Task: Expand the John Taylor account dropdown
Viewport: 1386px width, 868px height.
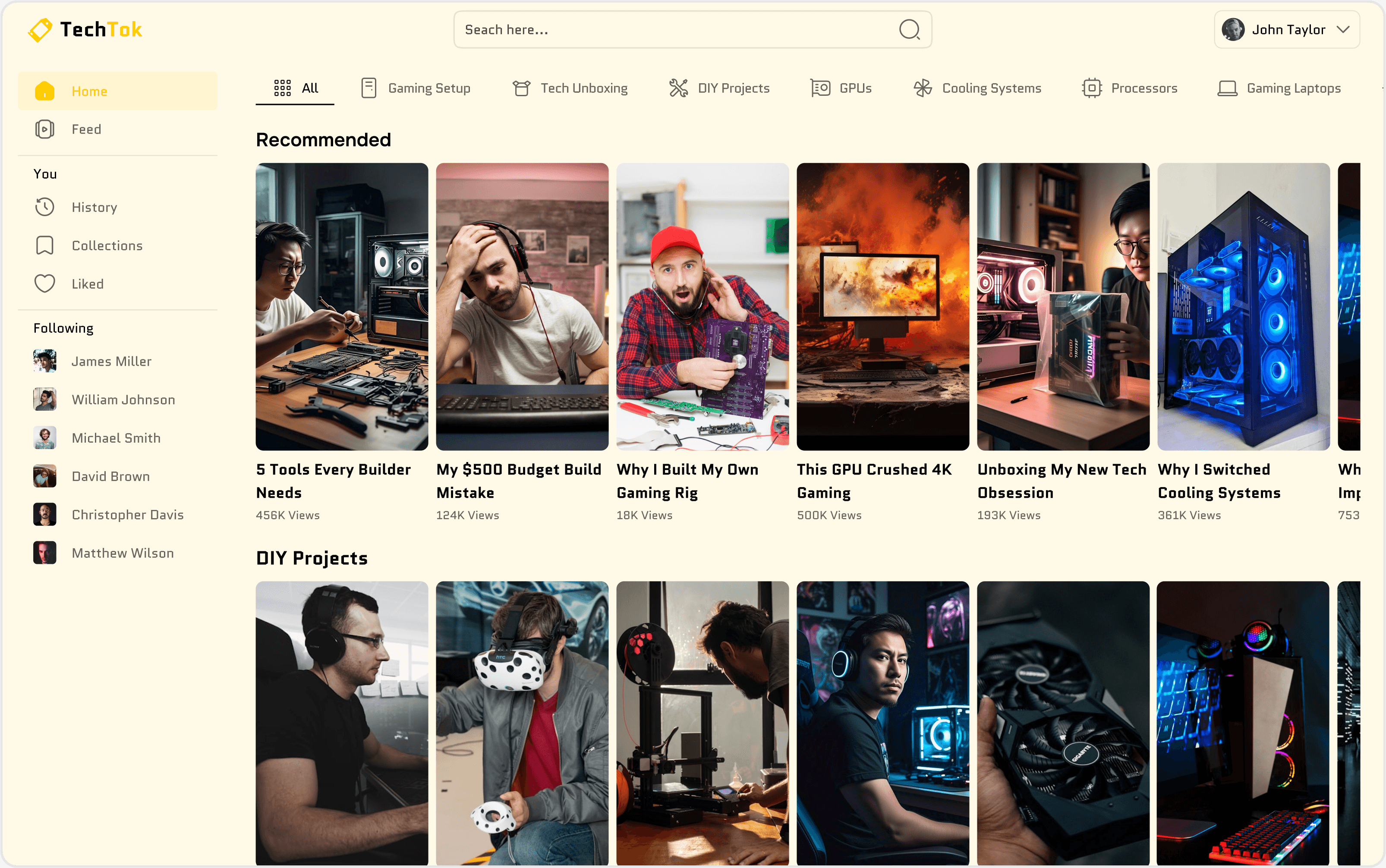Action: click(1343, 29)
